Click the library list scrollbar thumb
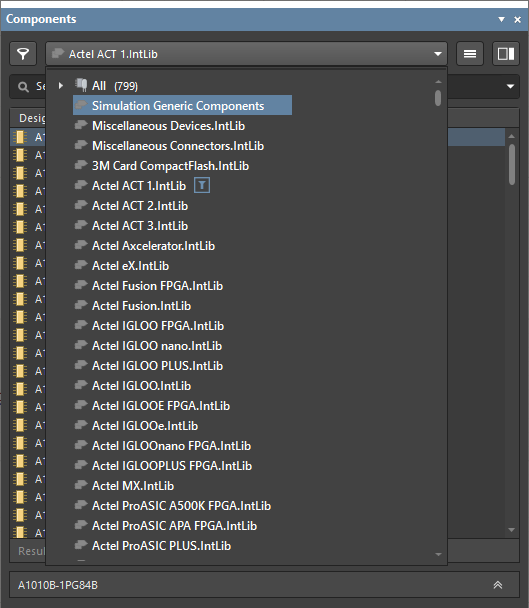The width and height of the screenshot is (529, 608). coord(438,98)
